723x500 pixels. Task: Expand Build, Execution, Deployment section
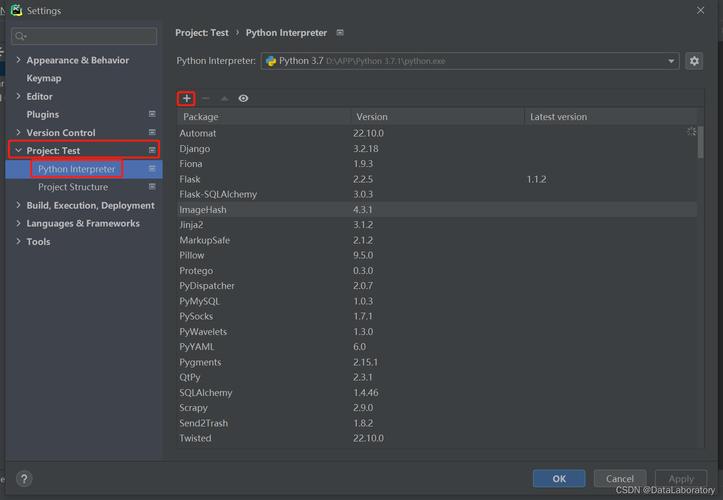[x=18, y=205]
